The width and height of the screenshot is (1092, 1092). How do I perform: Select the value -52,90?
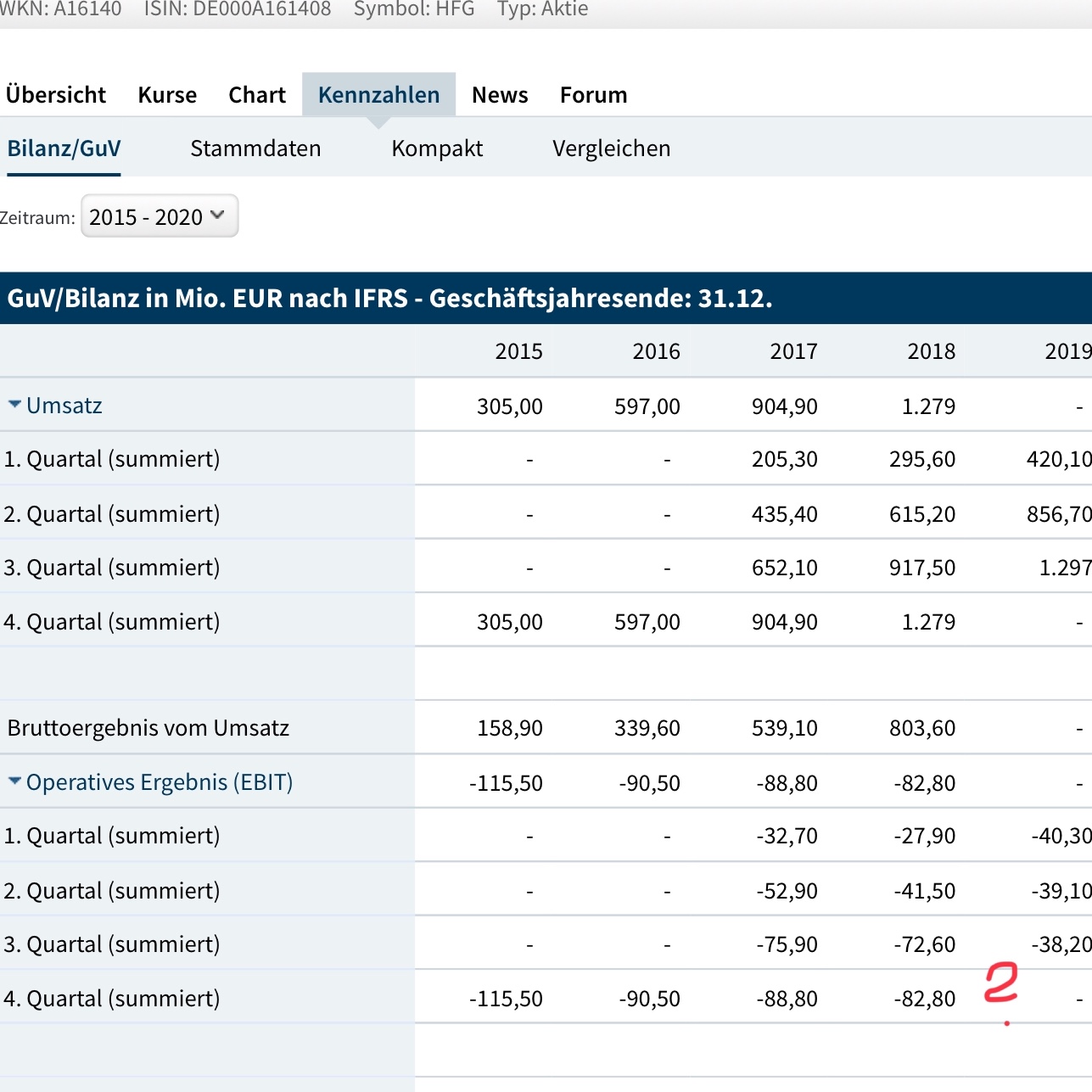tap(787, 891)
